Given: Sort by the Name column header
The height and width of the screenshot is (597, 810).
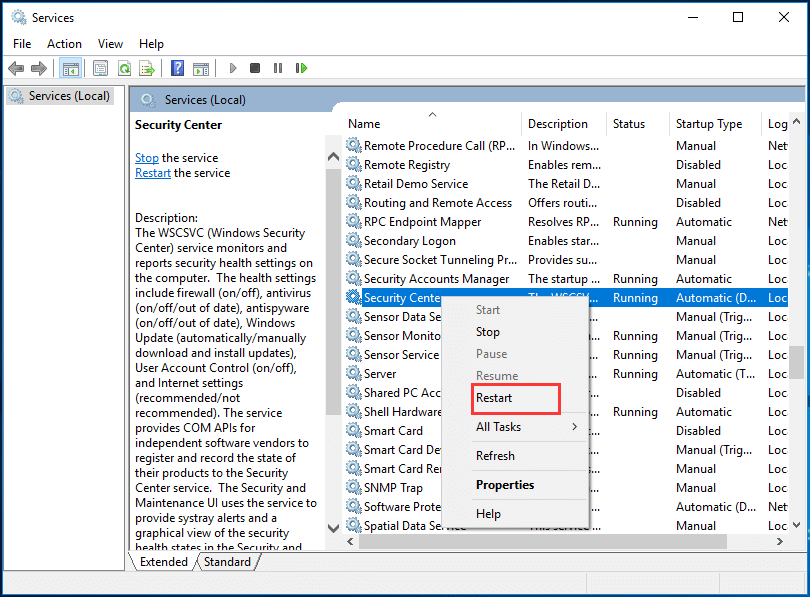Looking at the screenshot, I should 432,124.
